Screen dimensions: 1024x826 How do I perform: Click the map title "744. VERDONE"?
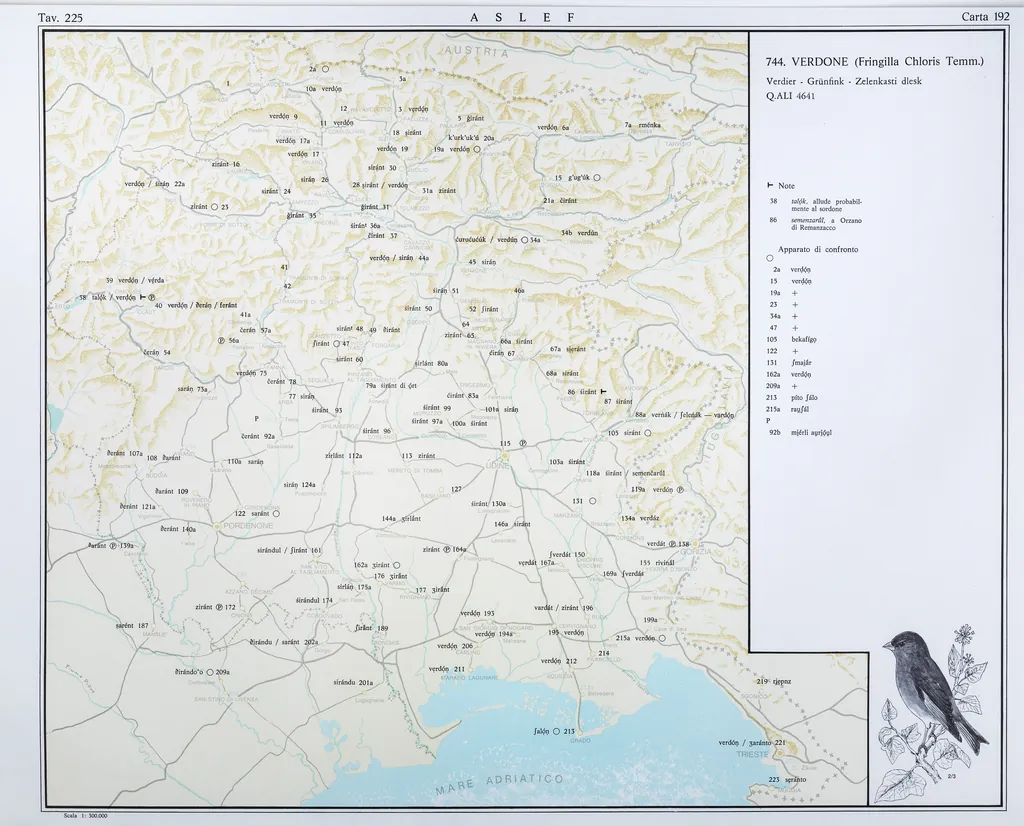click(875, 62)
